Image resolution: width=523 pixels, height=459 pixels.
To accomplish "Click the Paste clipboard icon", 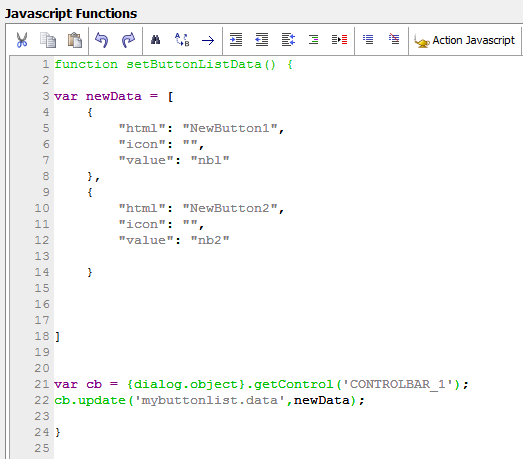I will tap(75, 40).
